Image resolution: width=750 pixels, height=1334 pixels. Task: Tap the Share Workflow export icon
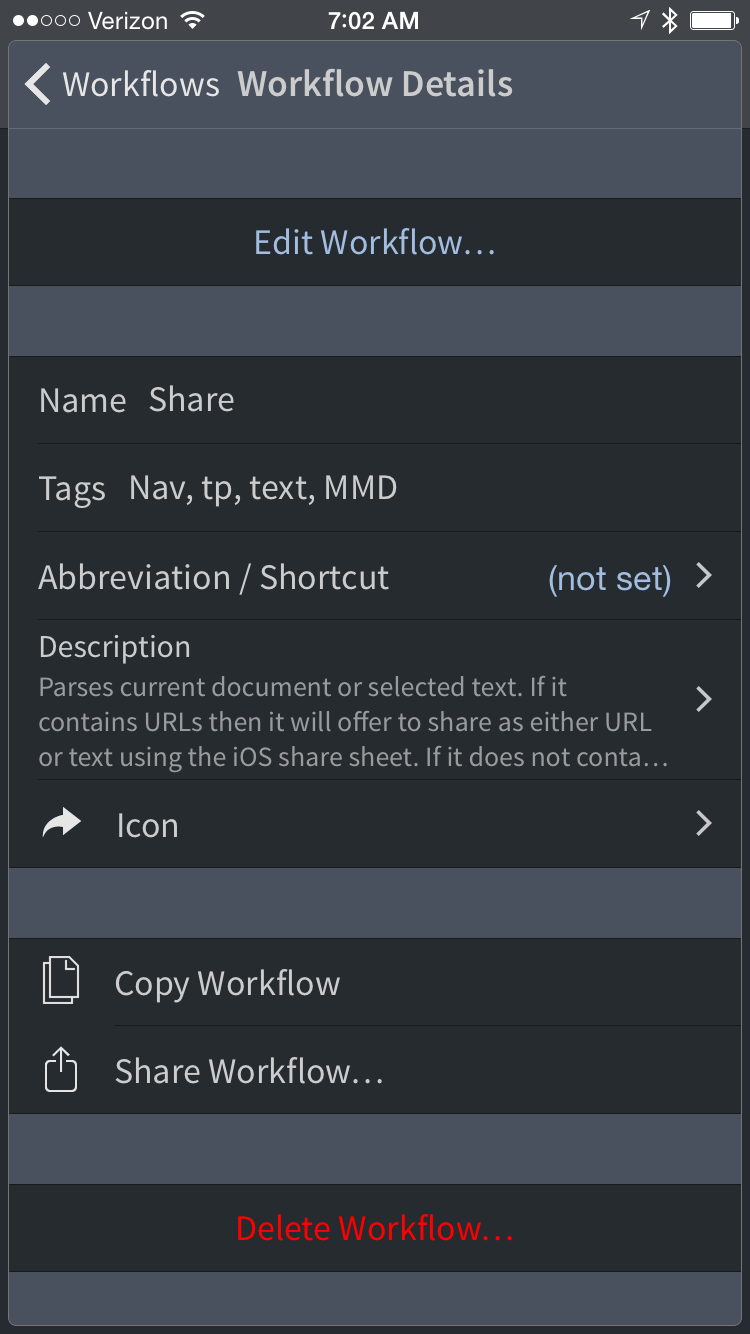point(61,1068)
